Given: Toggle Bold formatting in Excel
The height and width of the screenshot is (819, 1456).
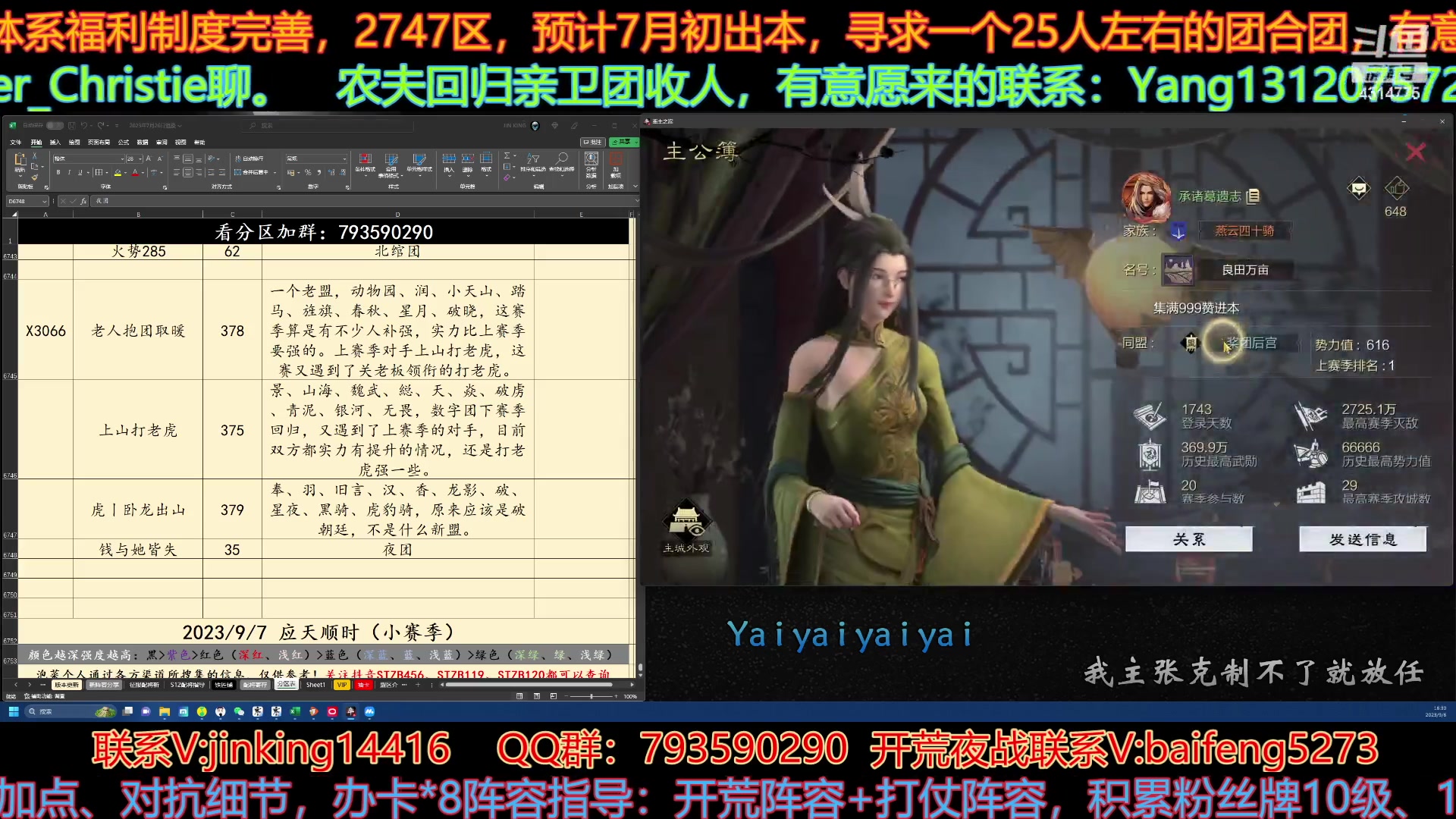Looking at the screenshot, I should 58,172.
